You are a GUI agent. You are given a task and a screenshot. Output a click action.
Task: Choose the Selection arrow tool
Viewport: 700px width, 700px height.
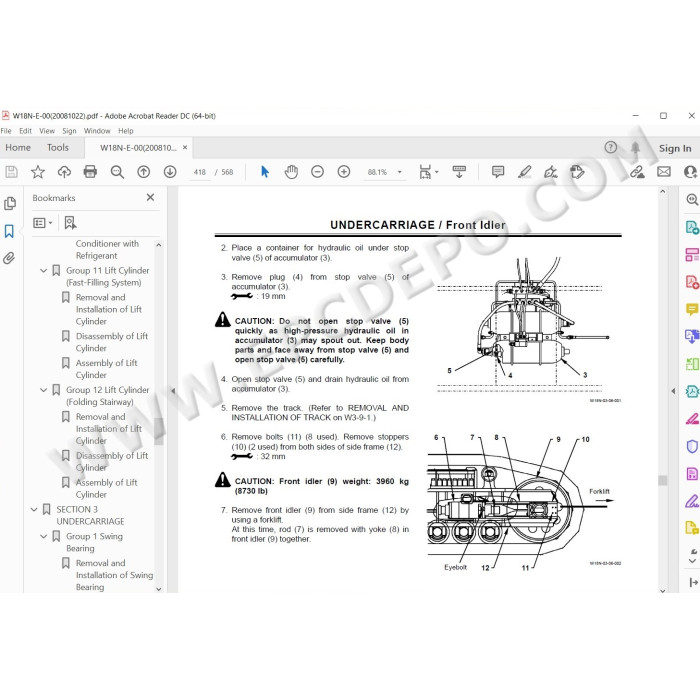265,172
